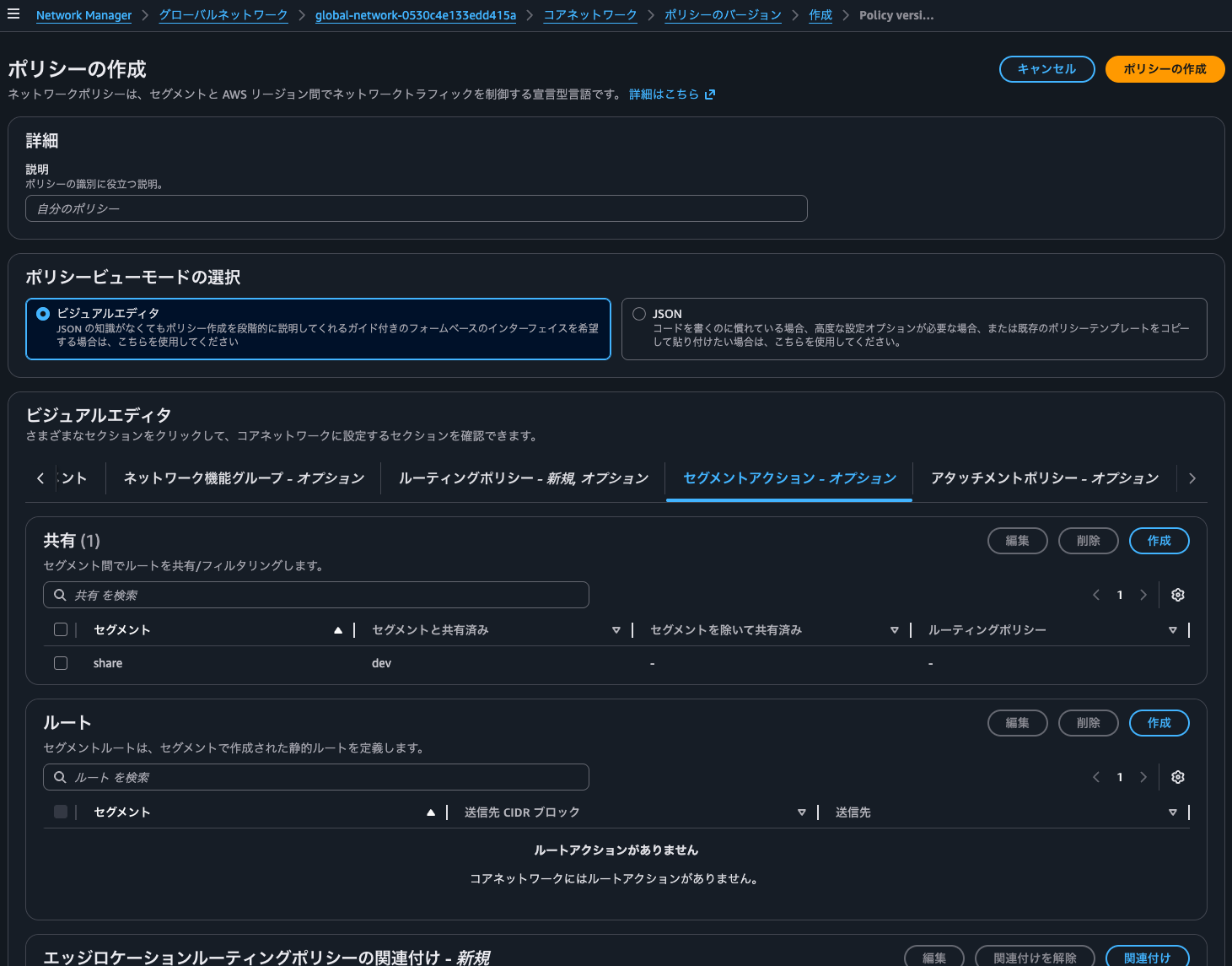Screen dimensions: 1232x966
Task: Click the 説明 description input field
Action: point(417,208)
